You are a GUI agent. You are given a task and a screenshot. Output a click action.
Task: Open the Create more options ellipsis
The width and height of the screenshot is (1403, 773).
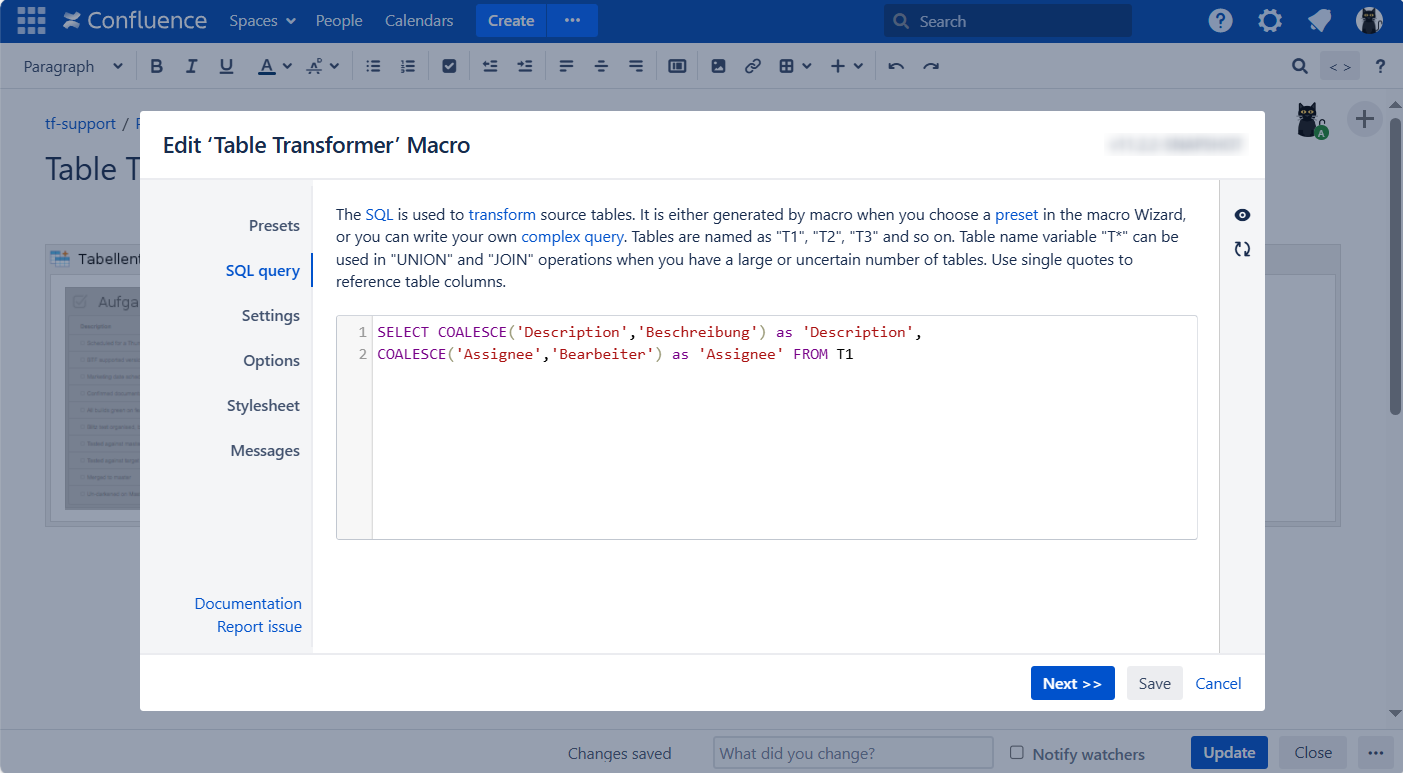coord(572,20)
